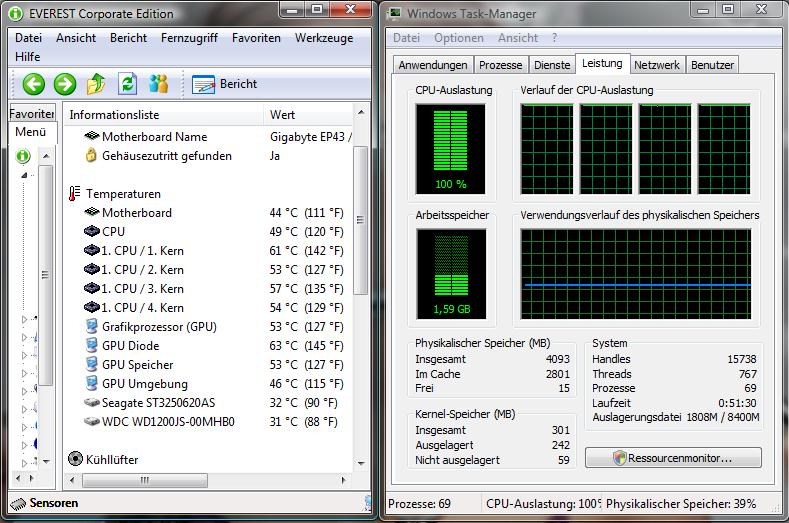Select the Favoriten tab in EVEREST sidebar

[32, 114]
